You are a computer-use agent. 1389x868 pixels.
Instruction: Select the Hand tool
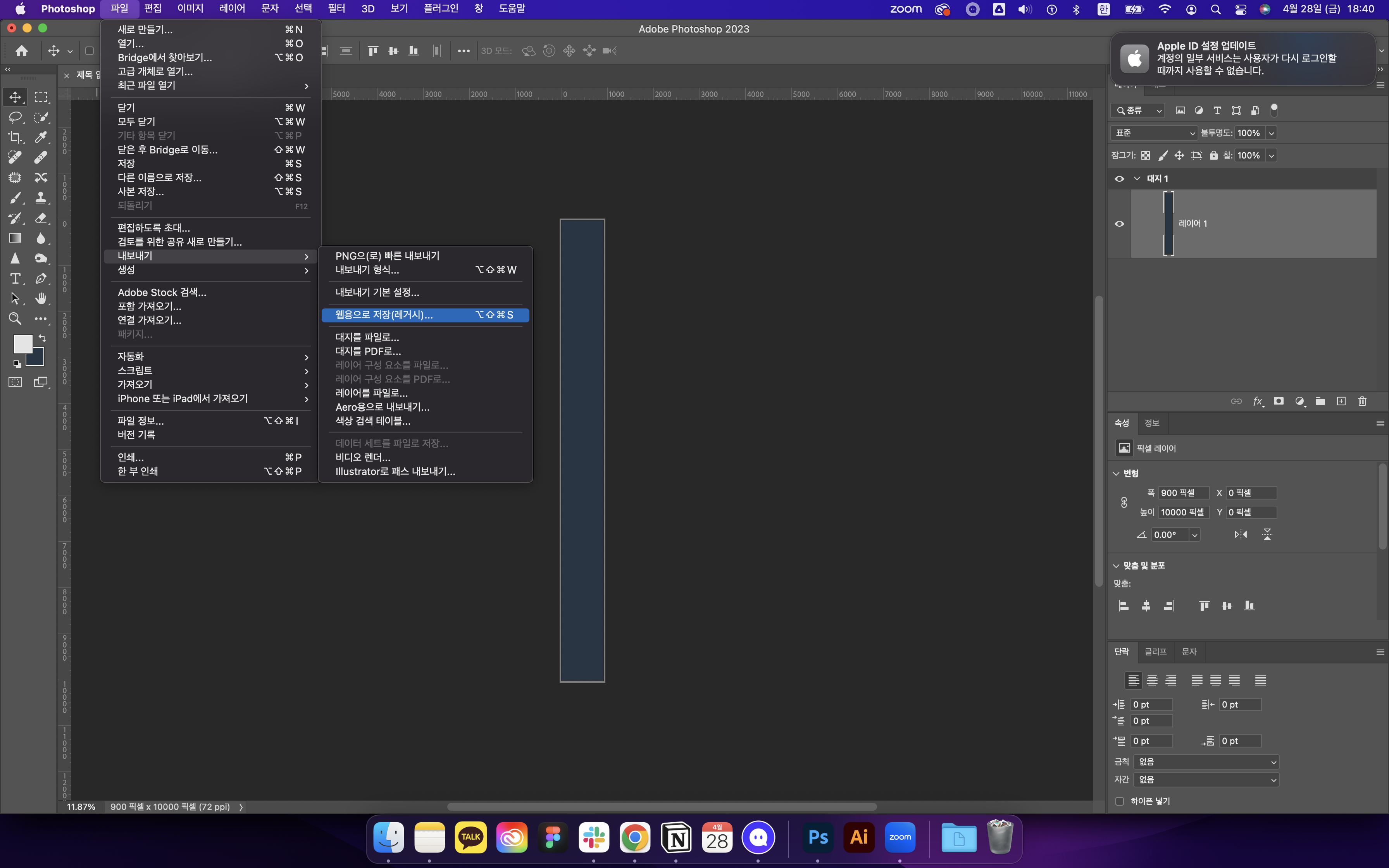(41, 298)
